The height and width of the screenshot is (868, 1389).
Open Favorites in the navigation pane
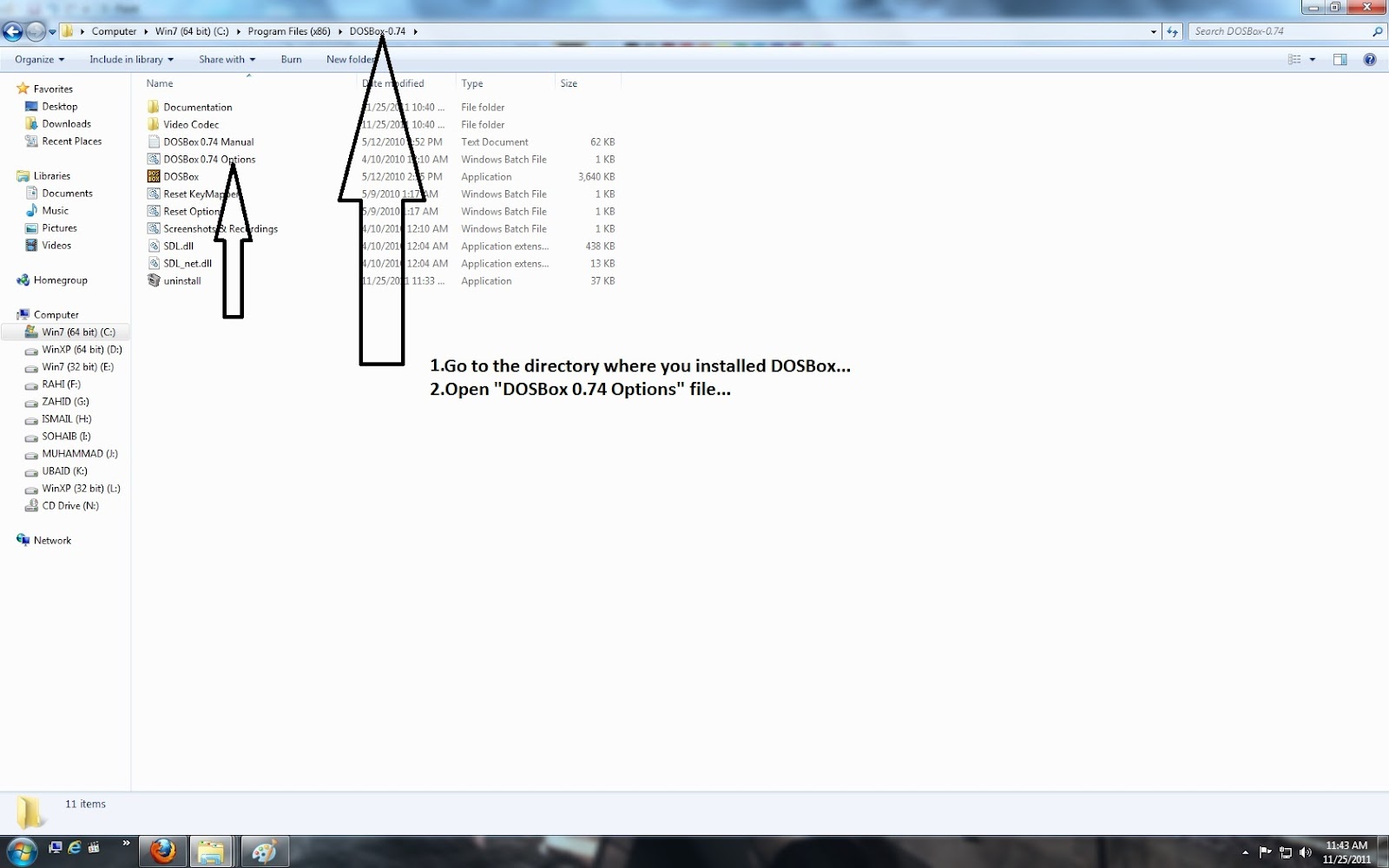point(53,89)
